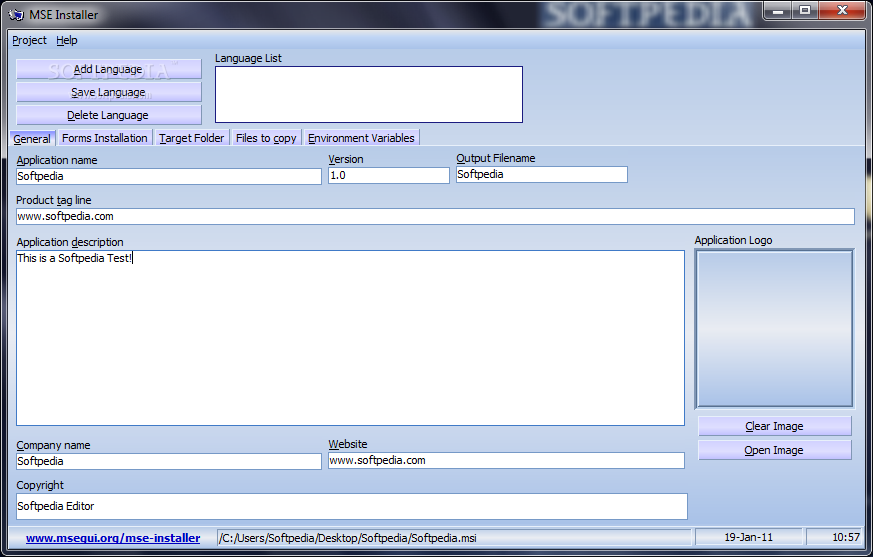Viewport: 873px width, 557px height.
Task: Open the www.msegui.org/mse-installer link
Action: pos(113,538)
